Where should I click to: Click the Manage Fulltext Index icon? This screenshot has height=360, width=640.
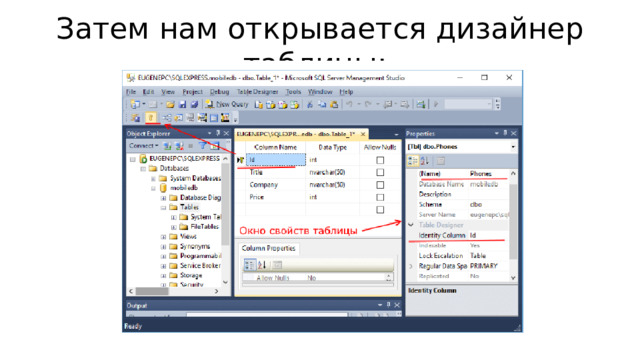[x=190, y=118]
